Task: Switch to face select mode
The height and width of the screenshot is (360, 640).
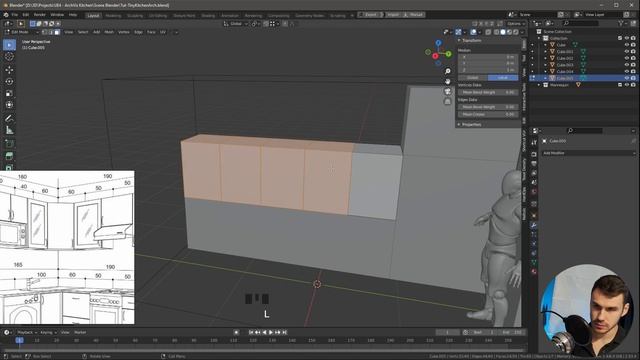Action: click(57, 32)
